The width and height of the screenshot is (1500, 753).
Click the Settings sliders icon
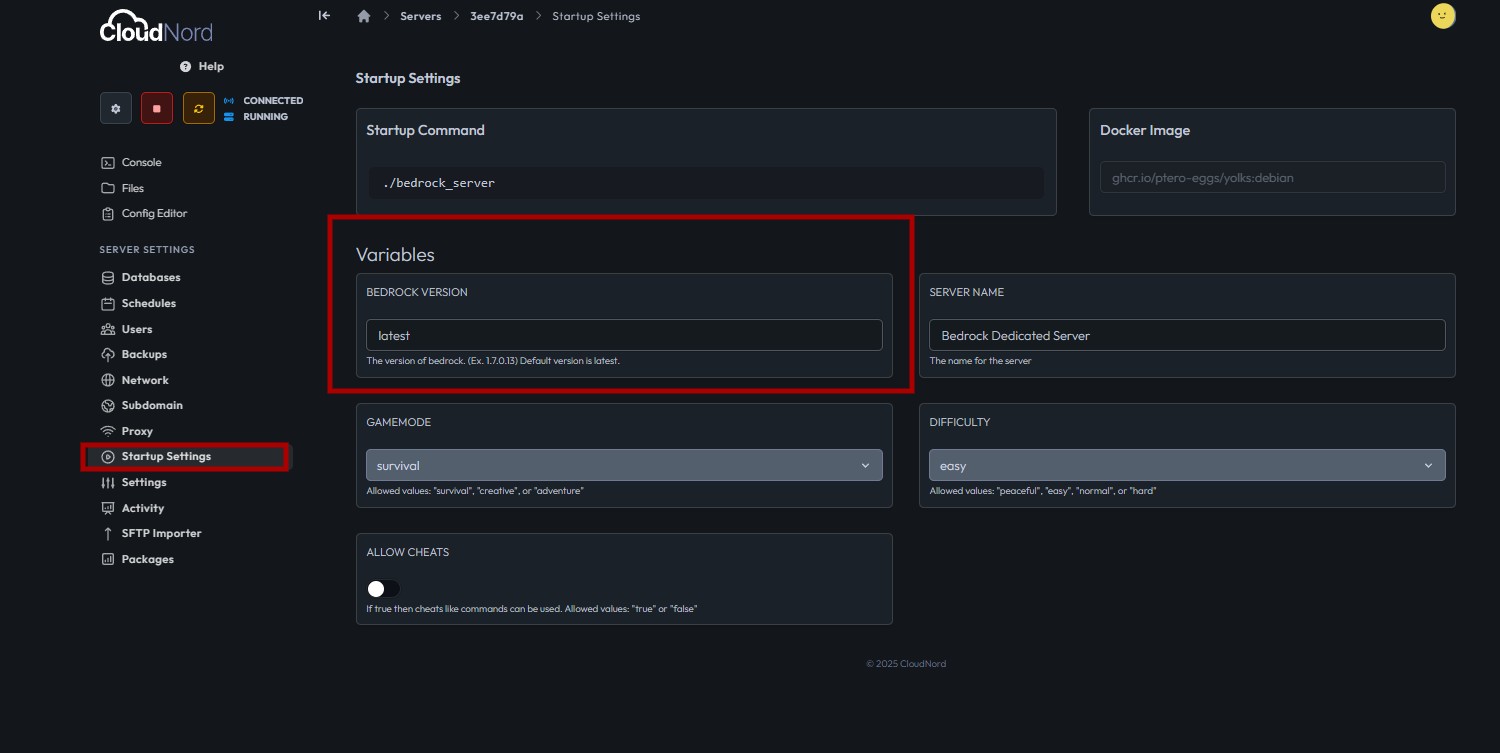click(108, 482)
